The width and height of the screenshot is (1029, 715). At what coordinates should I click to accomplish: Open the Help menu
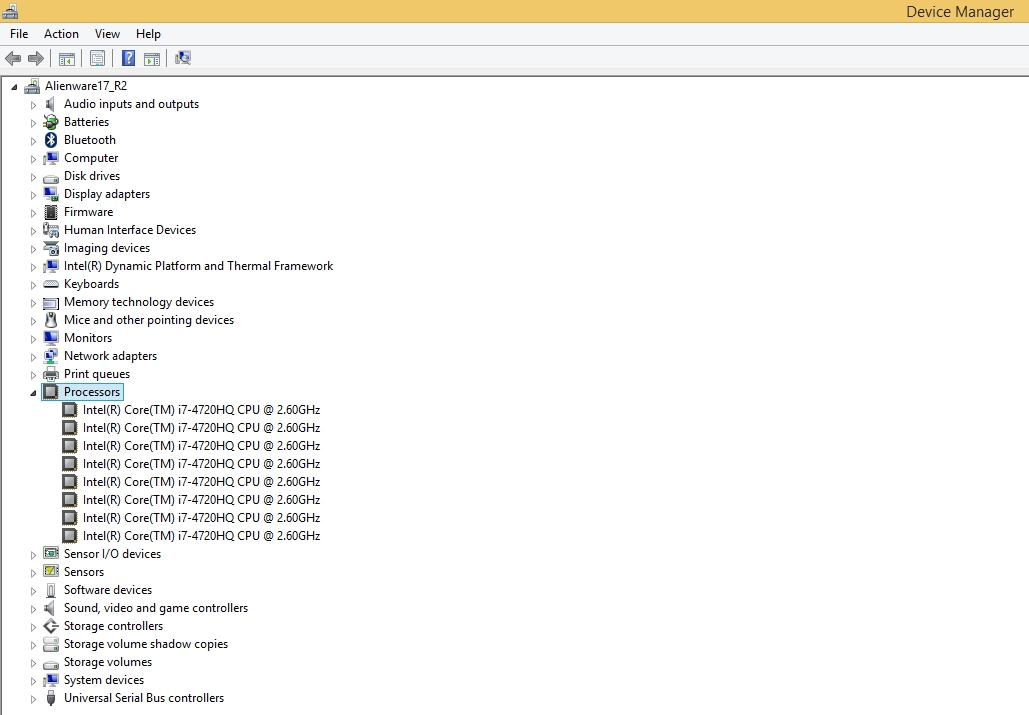pyautogui.click(x=148, y=34)
